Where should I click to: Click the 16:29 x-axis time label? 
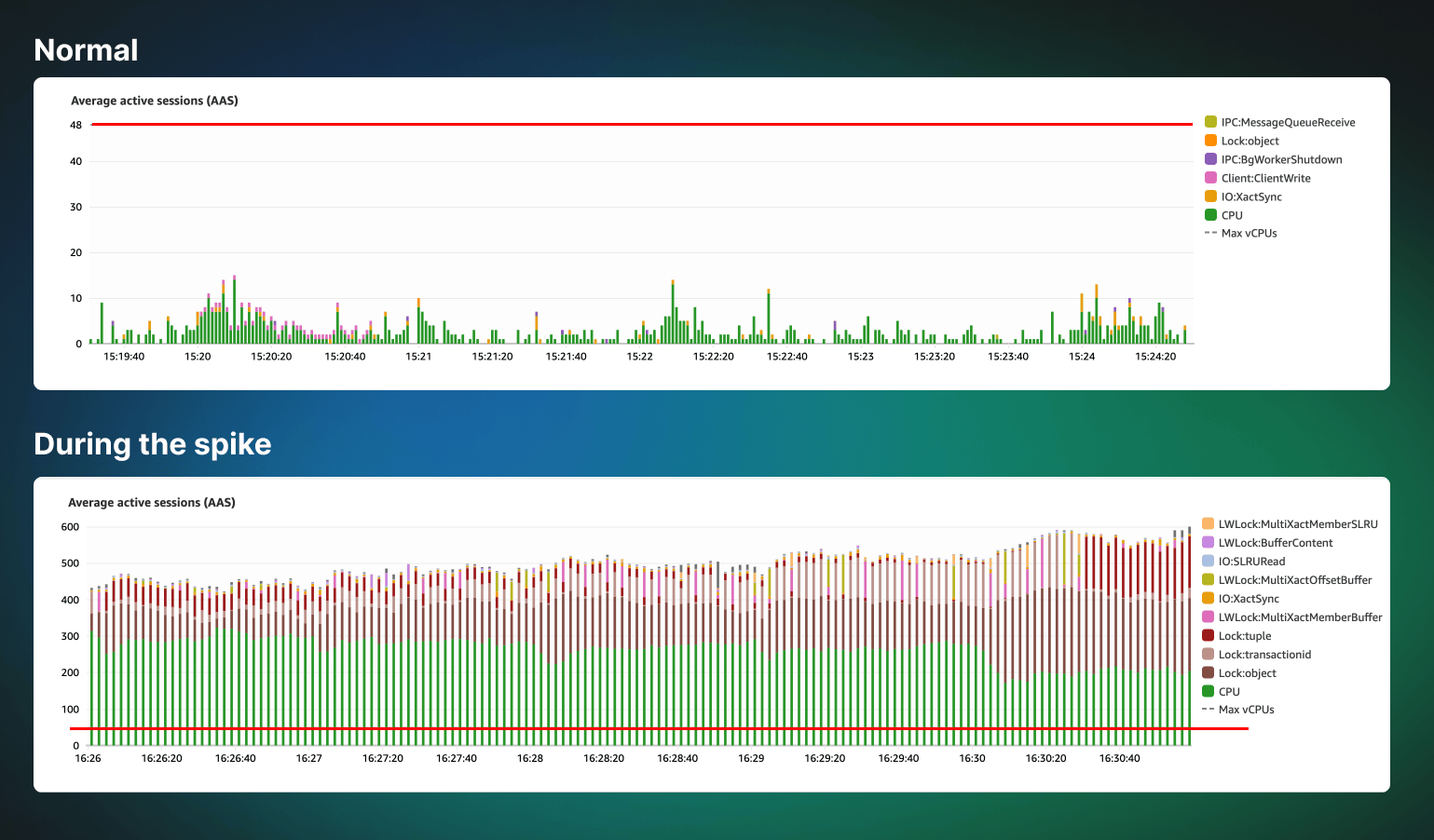tap(751, 758)
